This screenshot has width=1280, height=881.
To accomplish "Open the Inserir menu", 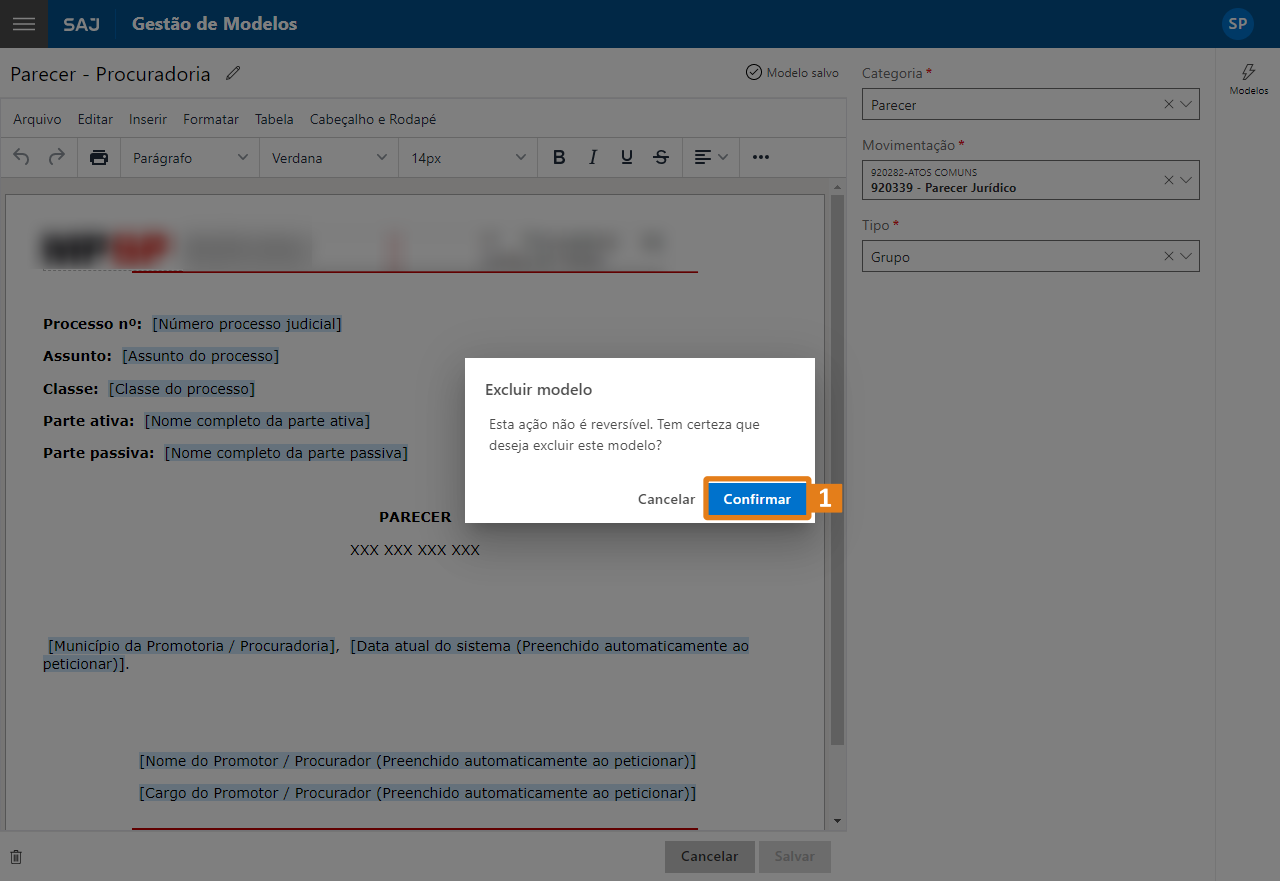I will tap(148, 119).
